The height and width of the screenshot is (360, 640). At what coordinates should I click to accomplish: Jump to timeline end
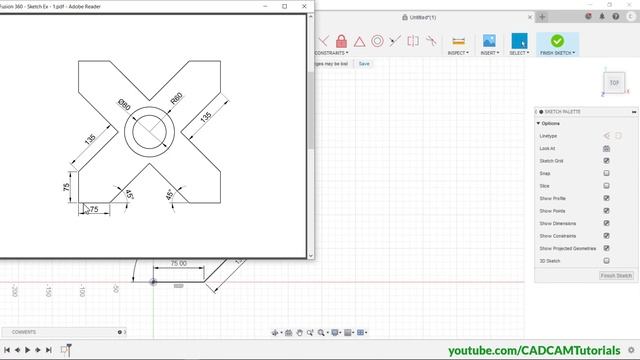pos(49,350)
